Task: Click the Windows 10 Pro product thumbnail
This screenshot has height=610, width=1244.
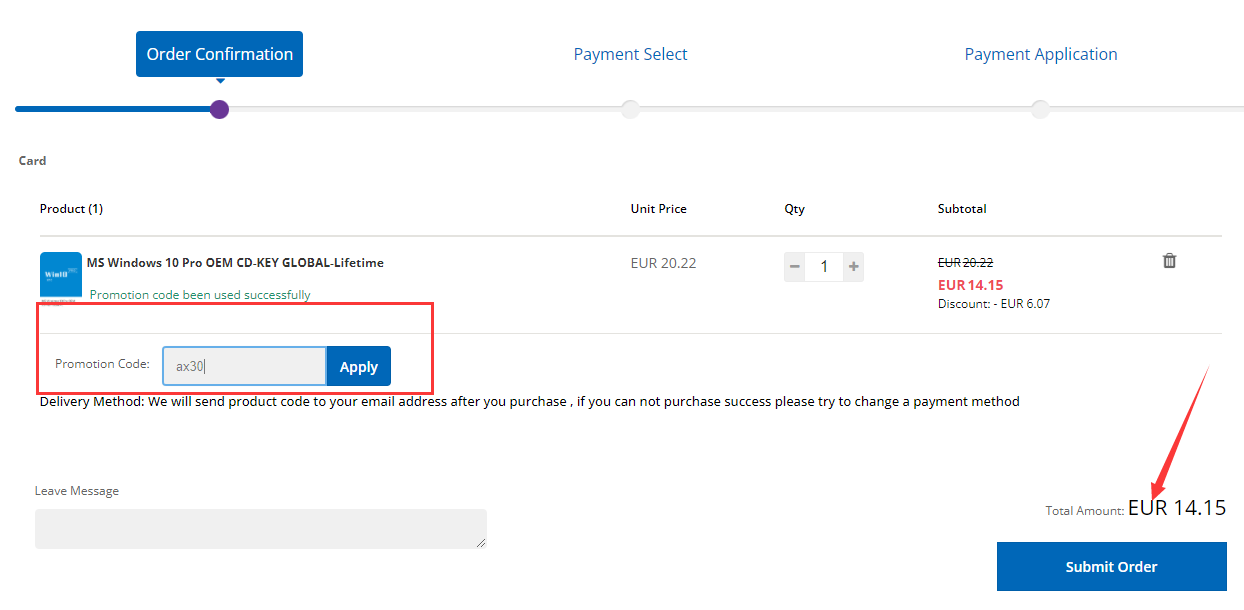Action: point(61,277)
